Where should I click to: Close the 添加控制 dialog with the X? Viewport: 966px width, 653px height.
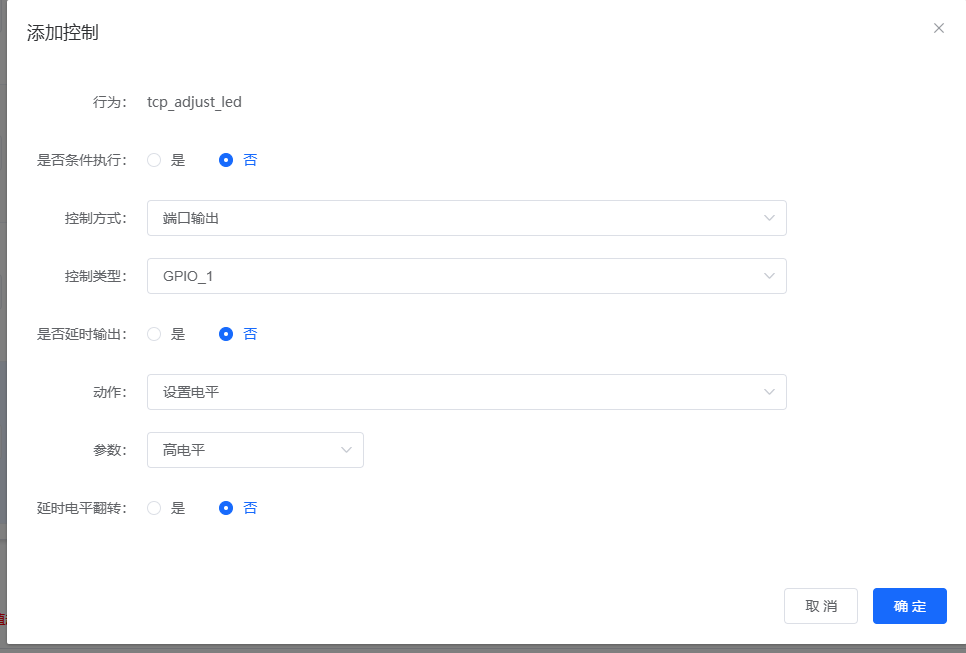(939, 28)
